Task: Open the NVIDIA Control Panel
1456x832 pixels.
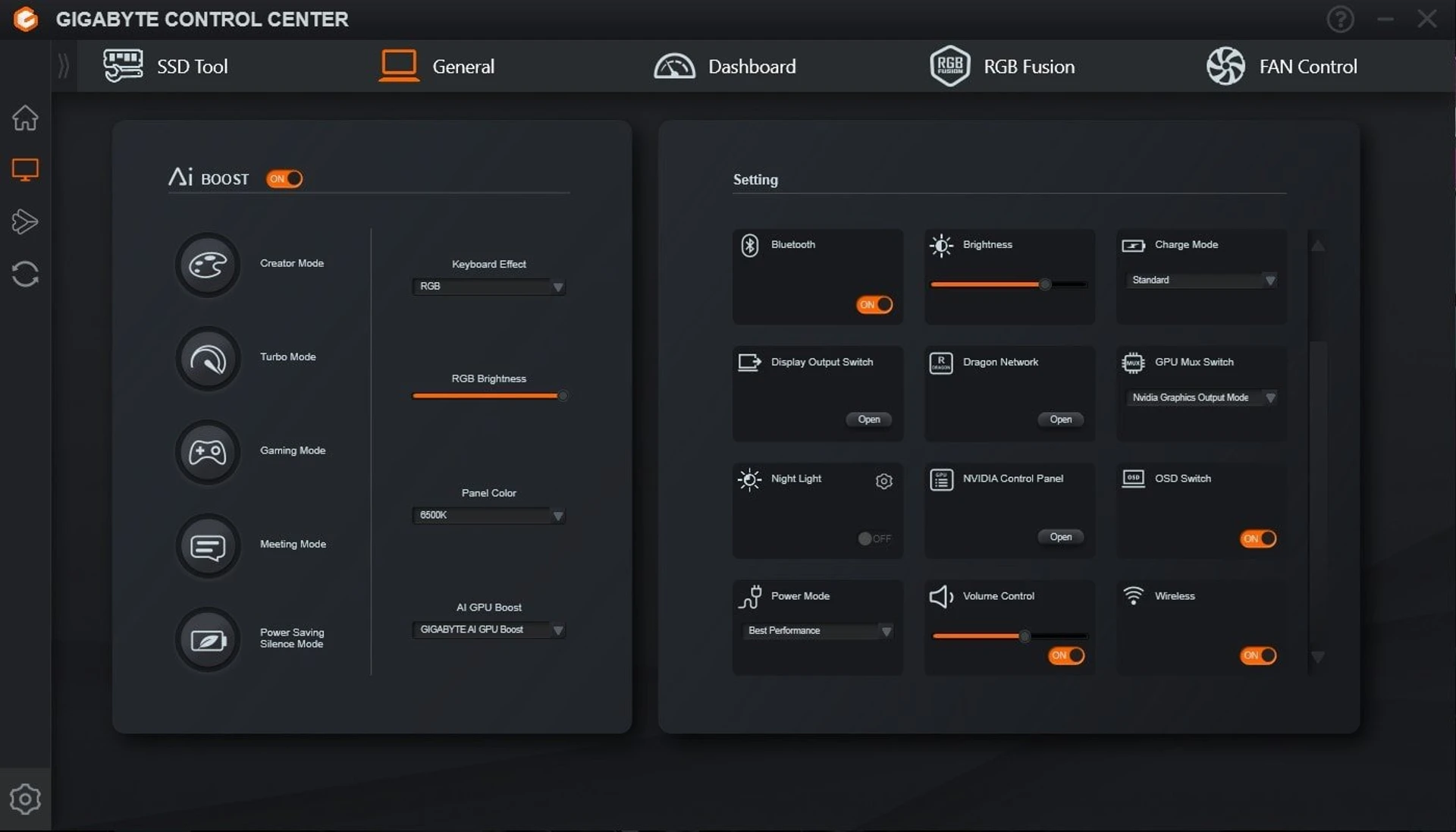Action: click(x=1060, y=537)
